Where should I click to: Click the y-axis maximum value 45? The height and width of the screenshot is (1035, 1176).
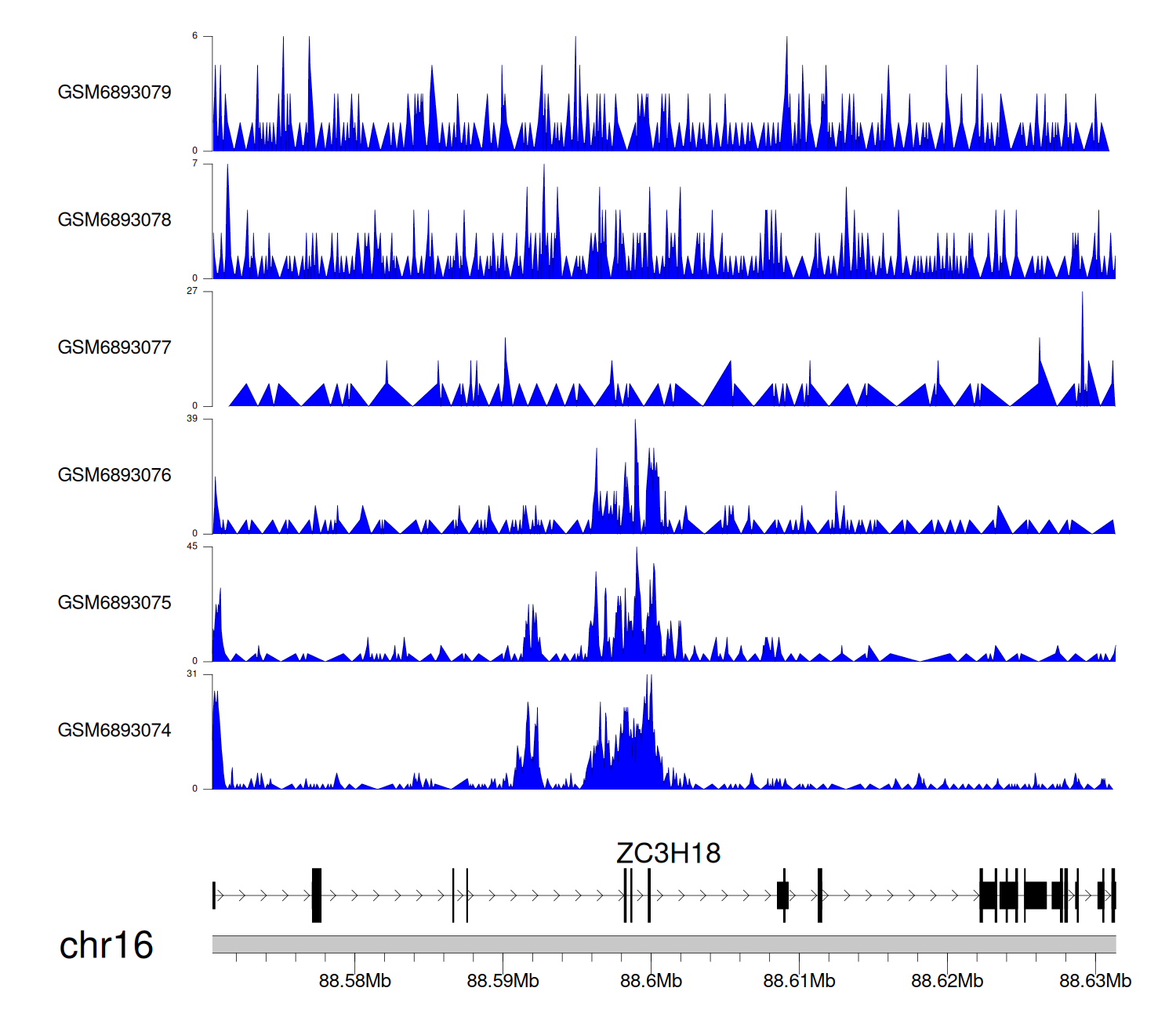(x=192, y=547)
